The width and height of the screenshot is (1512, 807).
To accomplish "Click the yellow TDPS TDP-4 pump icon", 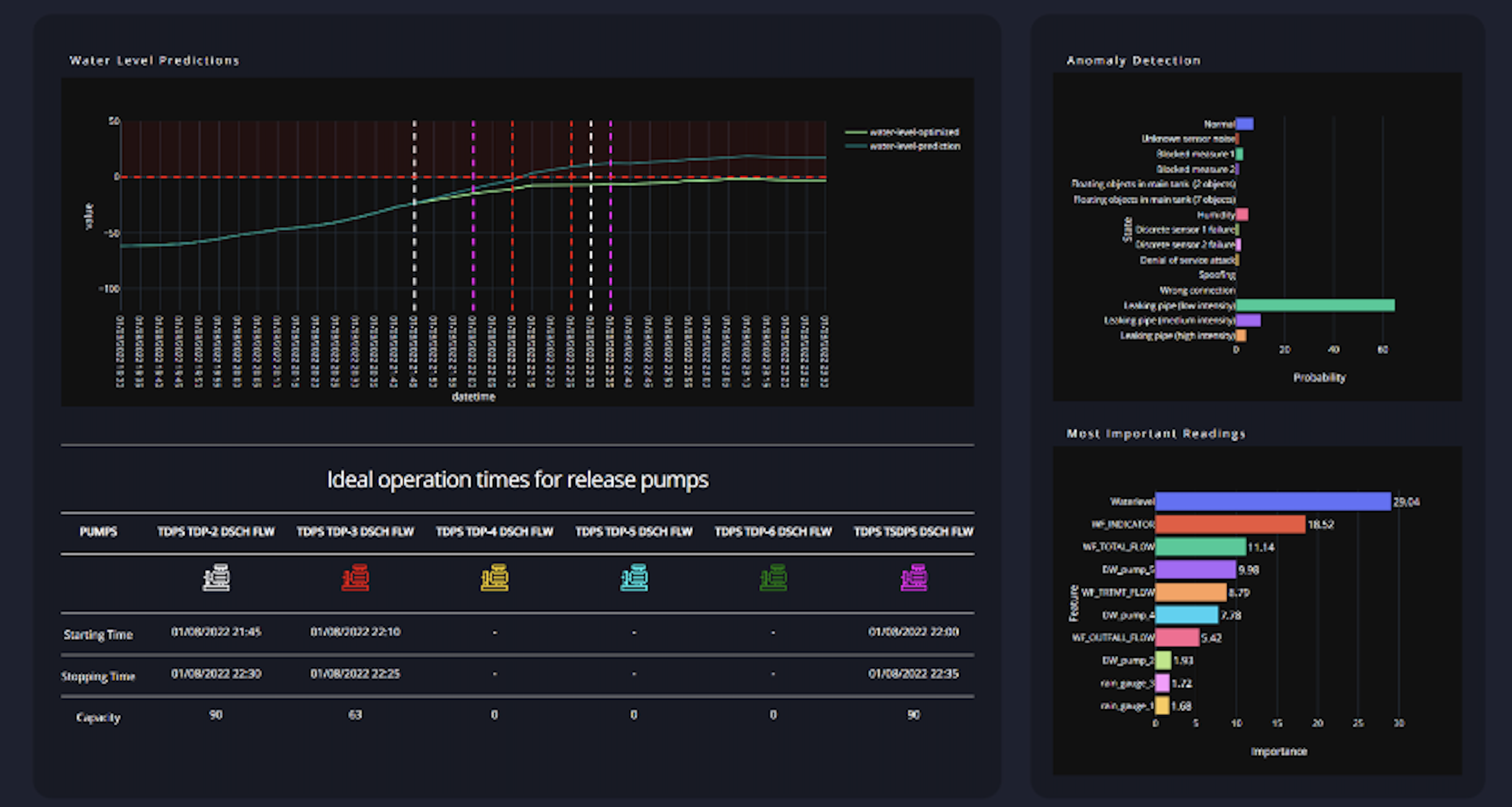I will coord(494,577).
